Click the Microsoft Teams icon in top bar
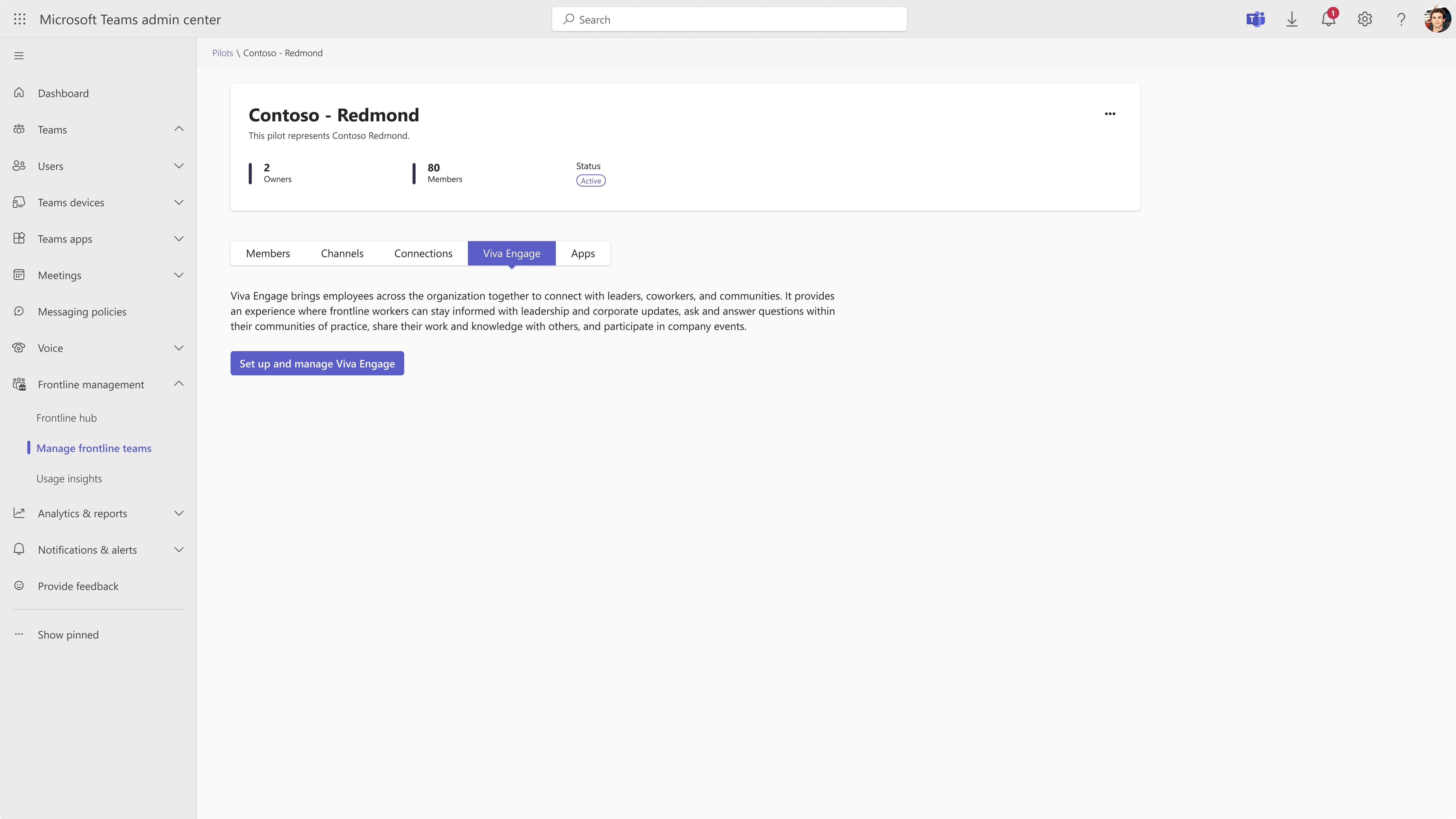Image resolution: width=1456 pixels, height=819 pixels. point(1255,19)
